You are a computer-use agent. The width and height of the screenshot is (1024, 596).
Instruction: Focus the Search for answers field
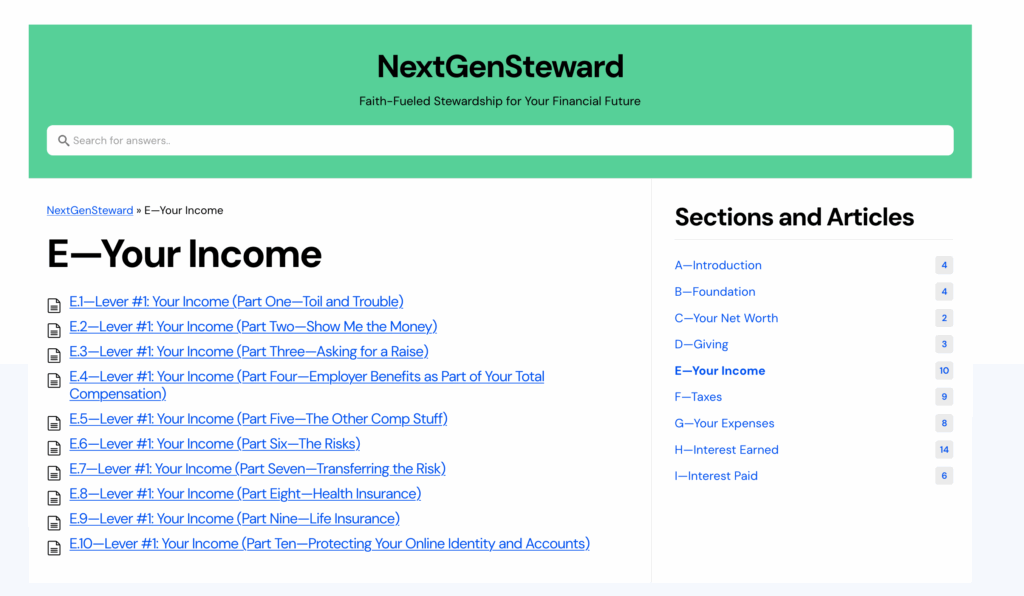pyautogui.click(x=500, y=140)
